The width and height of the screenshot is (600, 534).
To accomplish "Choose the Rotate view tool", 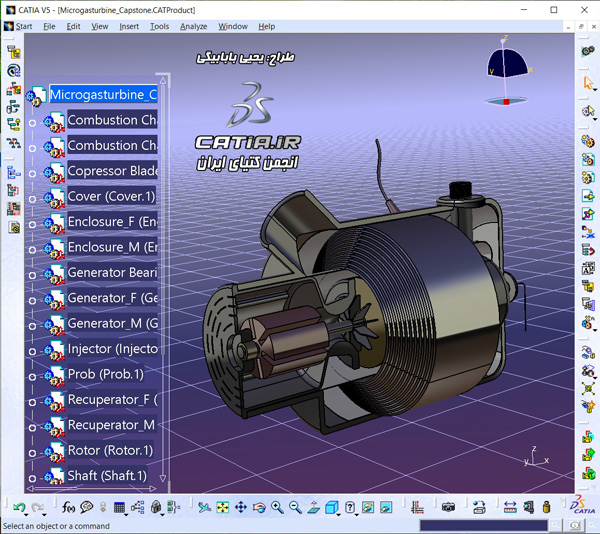I will pyautogui.click(x=259, y=508).
